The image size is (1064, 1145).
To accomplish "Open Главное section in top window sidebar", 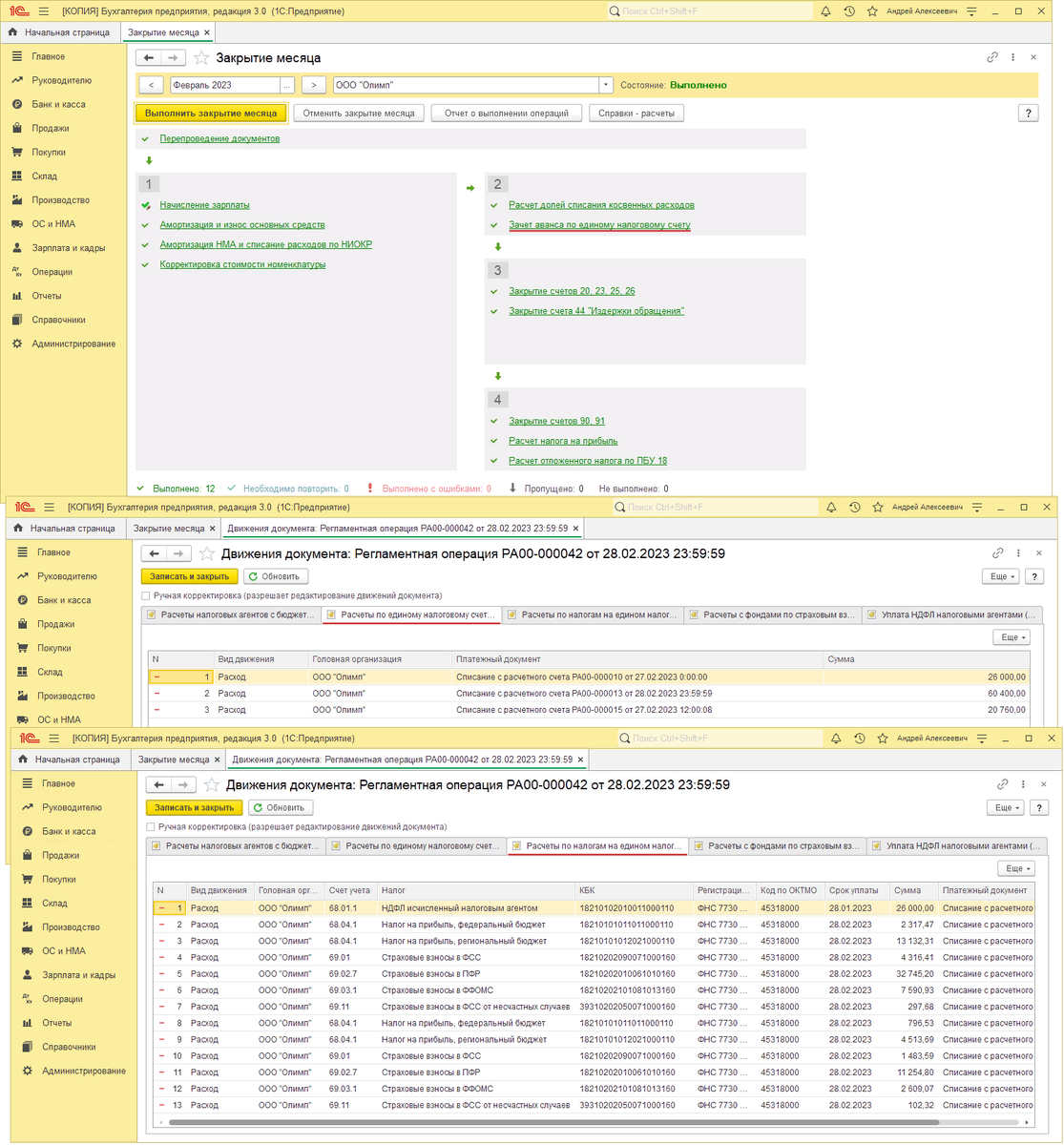I will (48, 56).
